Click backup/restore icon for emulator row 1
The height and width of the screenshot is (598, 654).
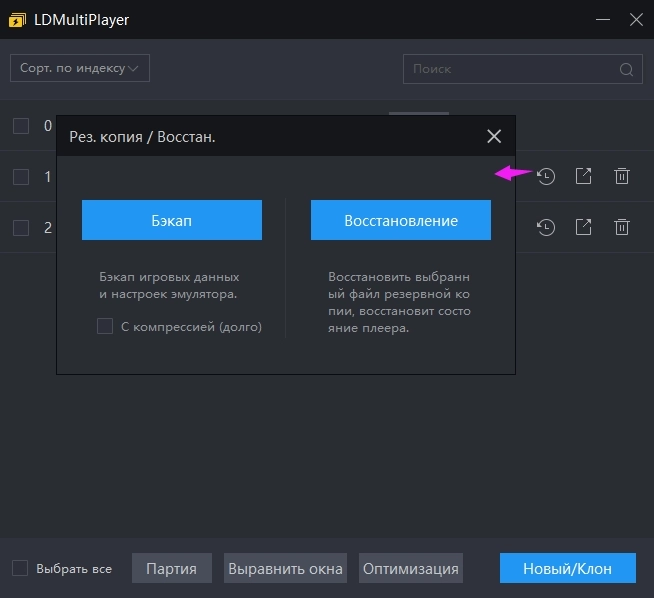(x=546, y=176)
